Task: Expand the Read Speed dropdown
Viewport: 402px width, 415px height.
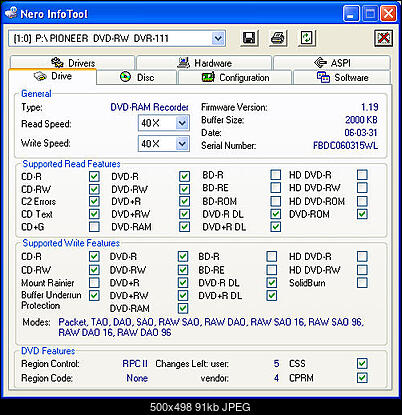Action: tap(182, 123)
